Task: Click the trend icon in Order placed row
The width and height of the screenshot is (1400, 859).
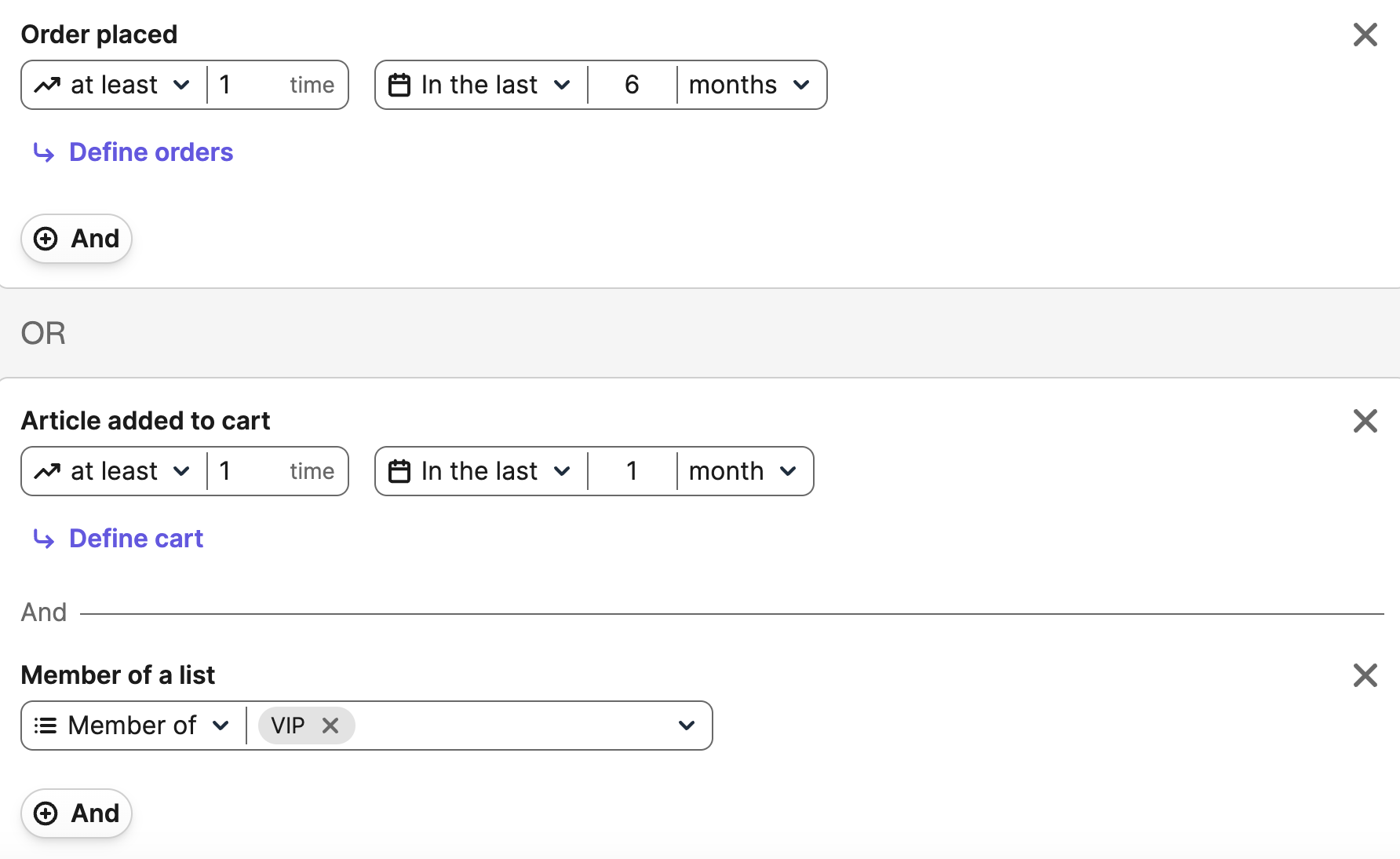Action: tap(47, 85)
